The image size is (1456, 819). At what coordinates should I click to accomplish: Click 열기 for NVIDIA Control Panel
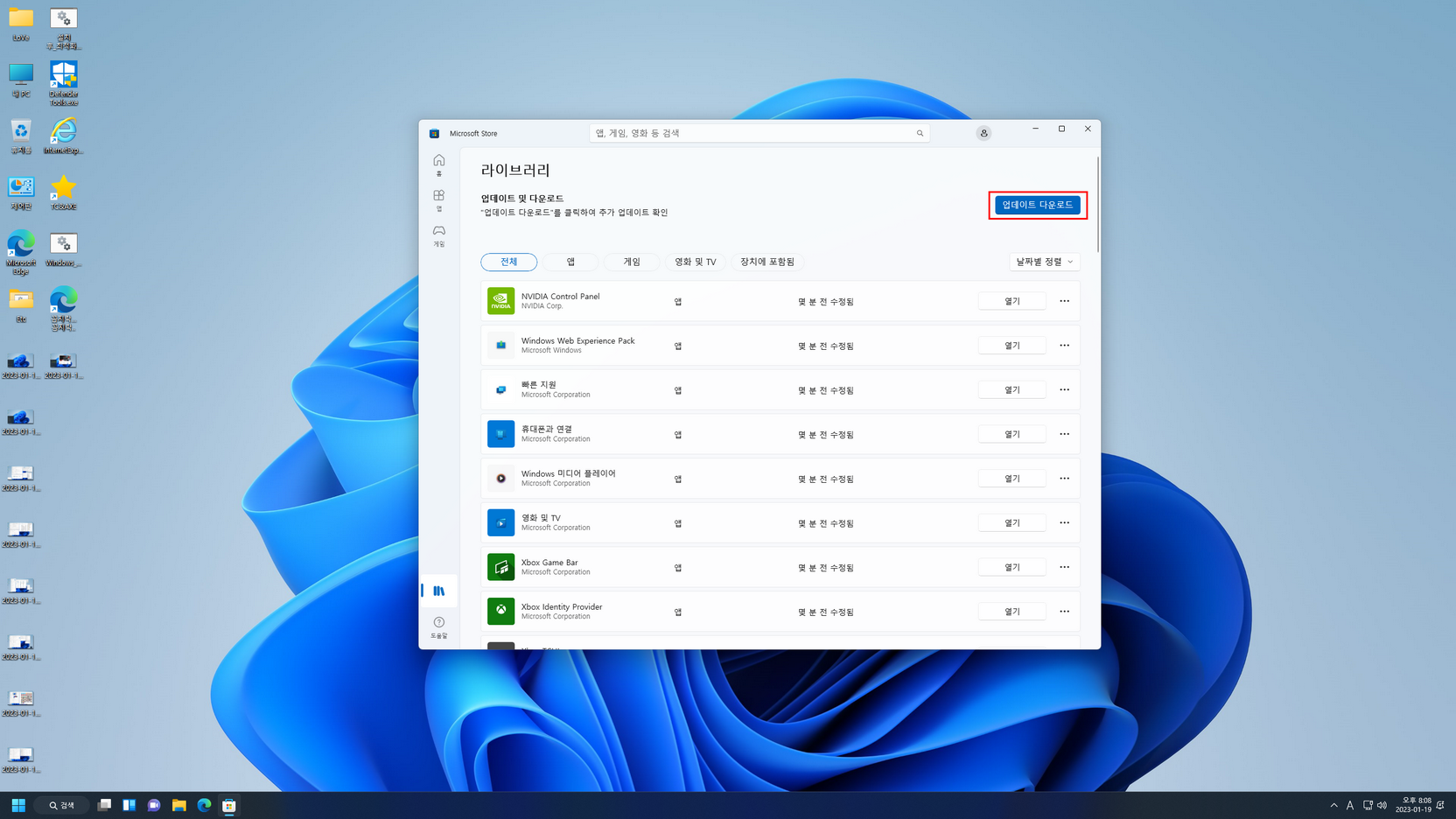[x=1011, y=301]
